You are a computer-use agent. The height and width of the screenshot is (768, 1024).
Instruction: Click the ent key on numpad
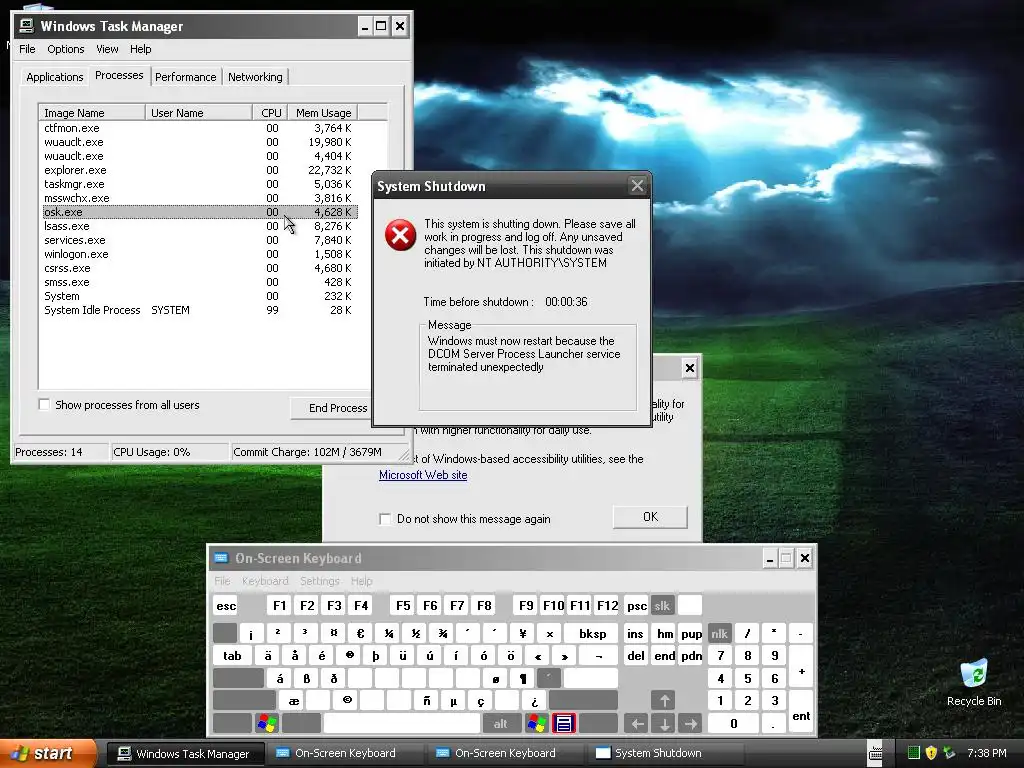tap(801, 712)
